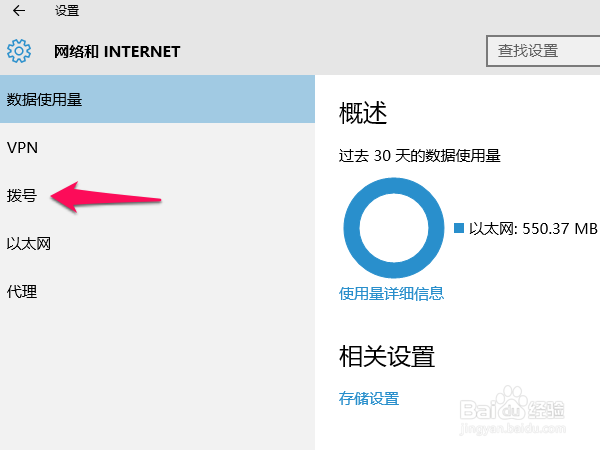Open 以太网 in the sidebar
This screenshot has height=450, width=600.
(x=28, y=243)
